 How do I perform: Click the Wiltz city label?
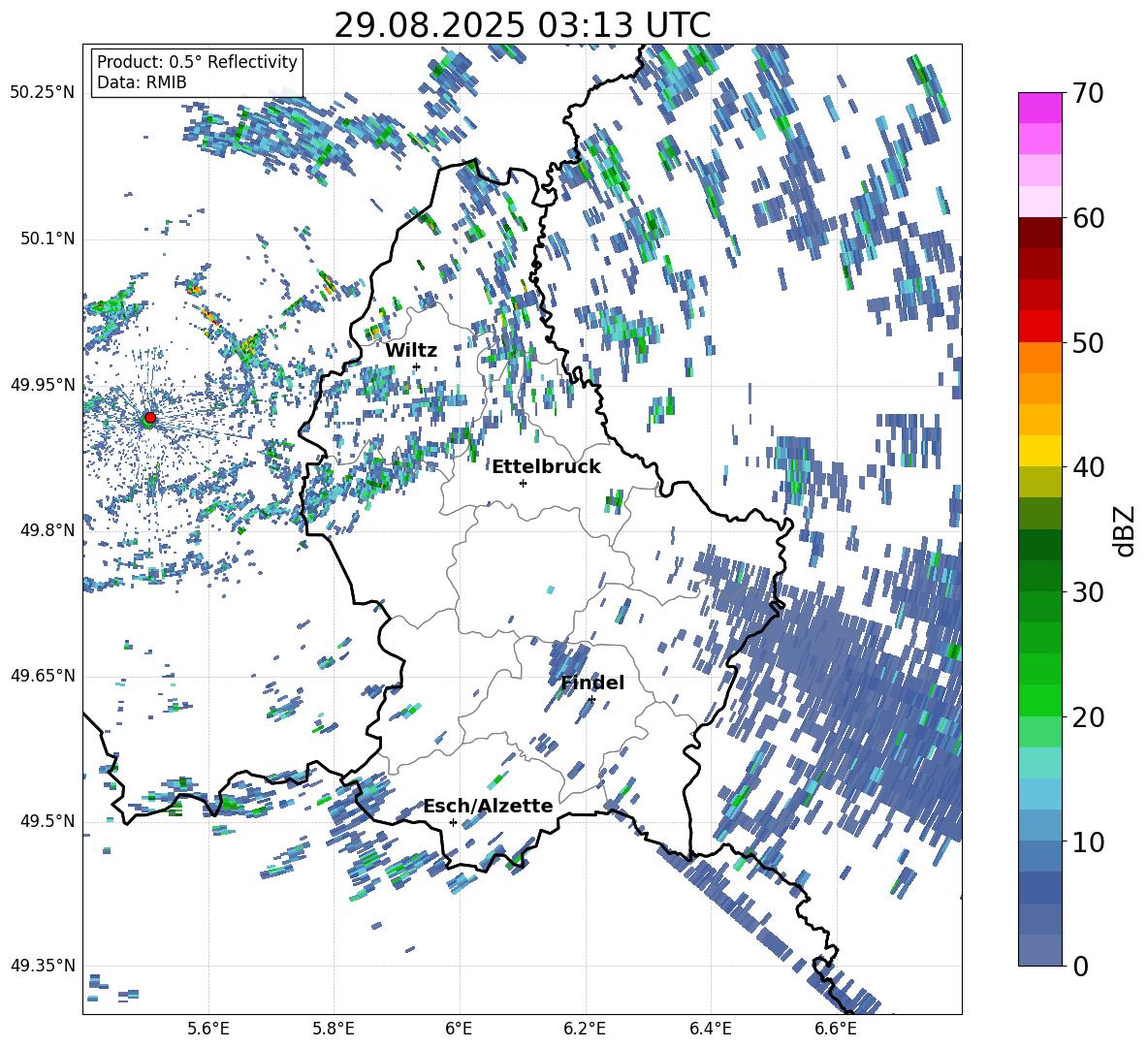411,350
